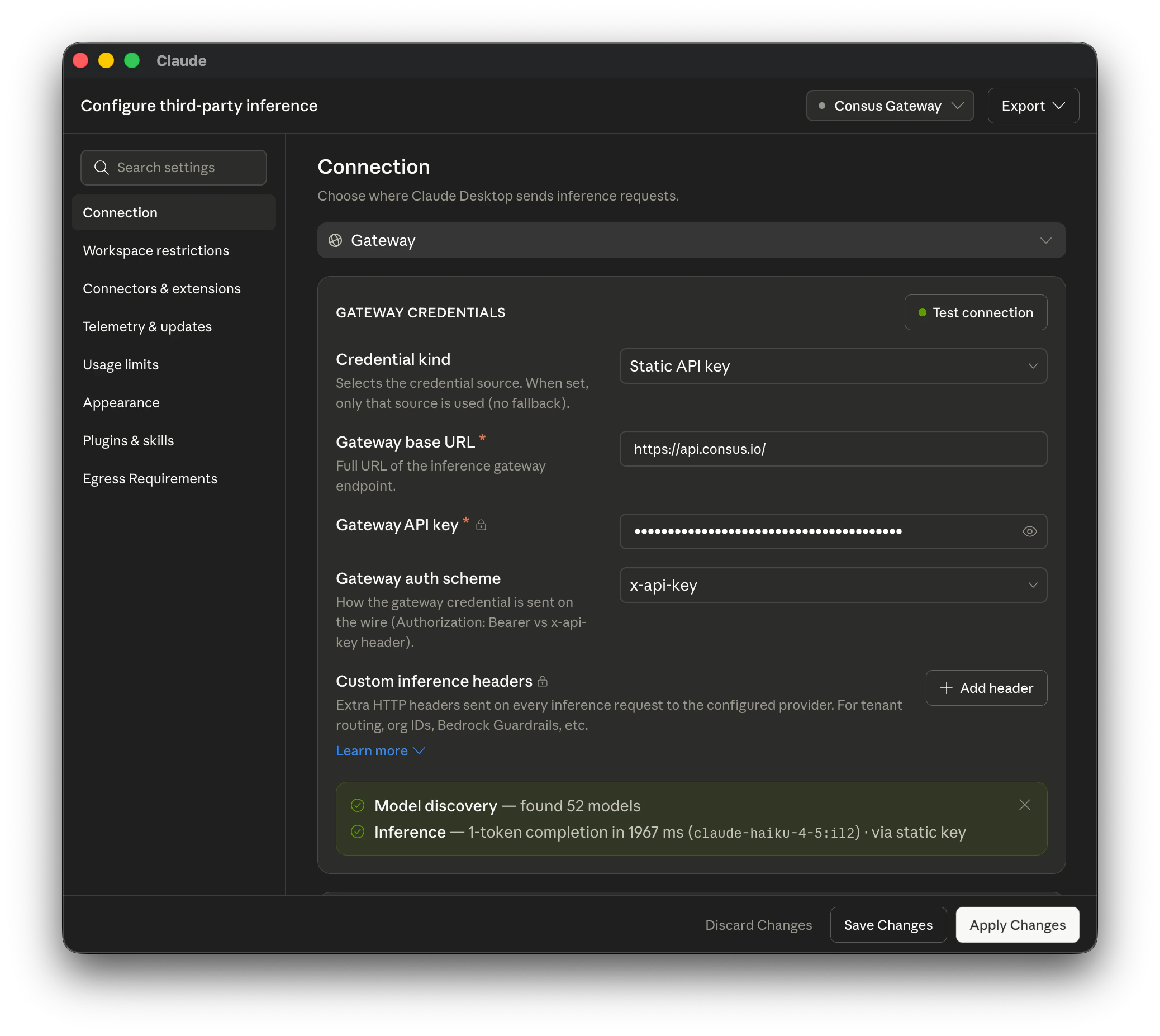Click the Apply Changes button
This screenshot has height=1036, width=1160.
point(1017,925)
